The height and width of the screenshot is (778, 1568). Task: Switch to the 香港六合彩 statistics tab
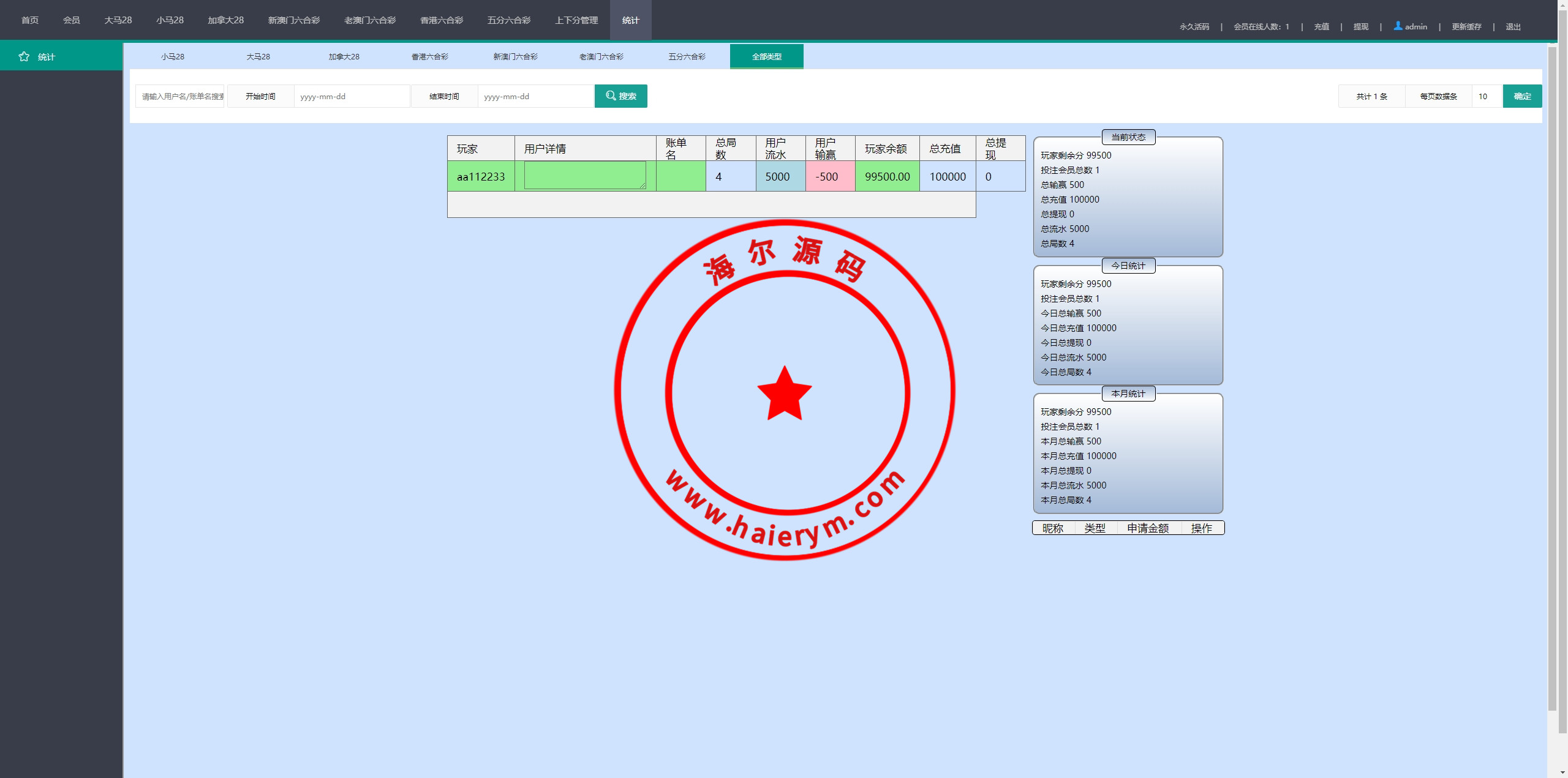429,56
